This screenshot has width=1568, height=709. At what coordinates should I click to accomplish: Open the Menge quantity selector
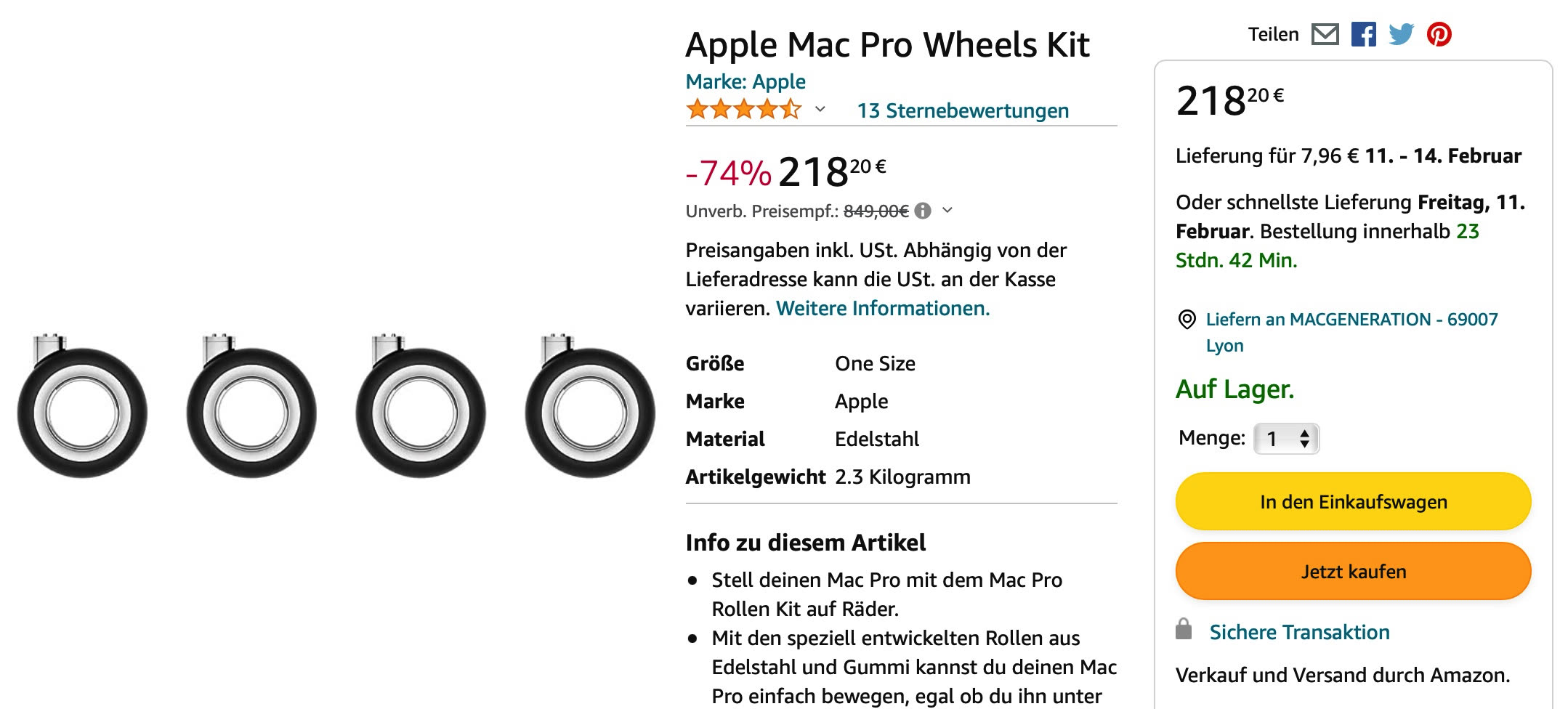point(1288,438)
